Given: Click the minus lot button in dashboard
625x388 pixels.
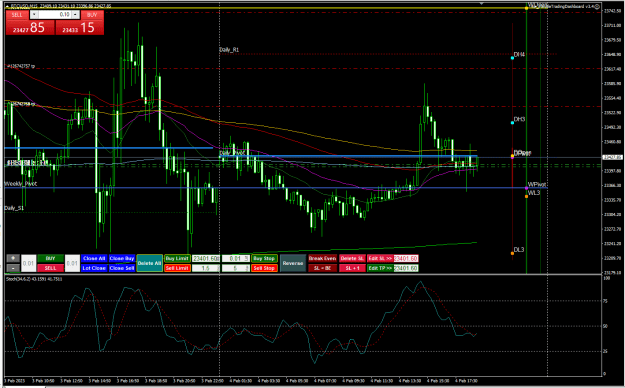Looking at the screenshot, I should point(13,268).
